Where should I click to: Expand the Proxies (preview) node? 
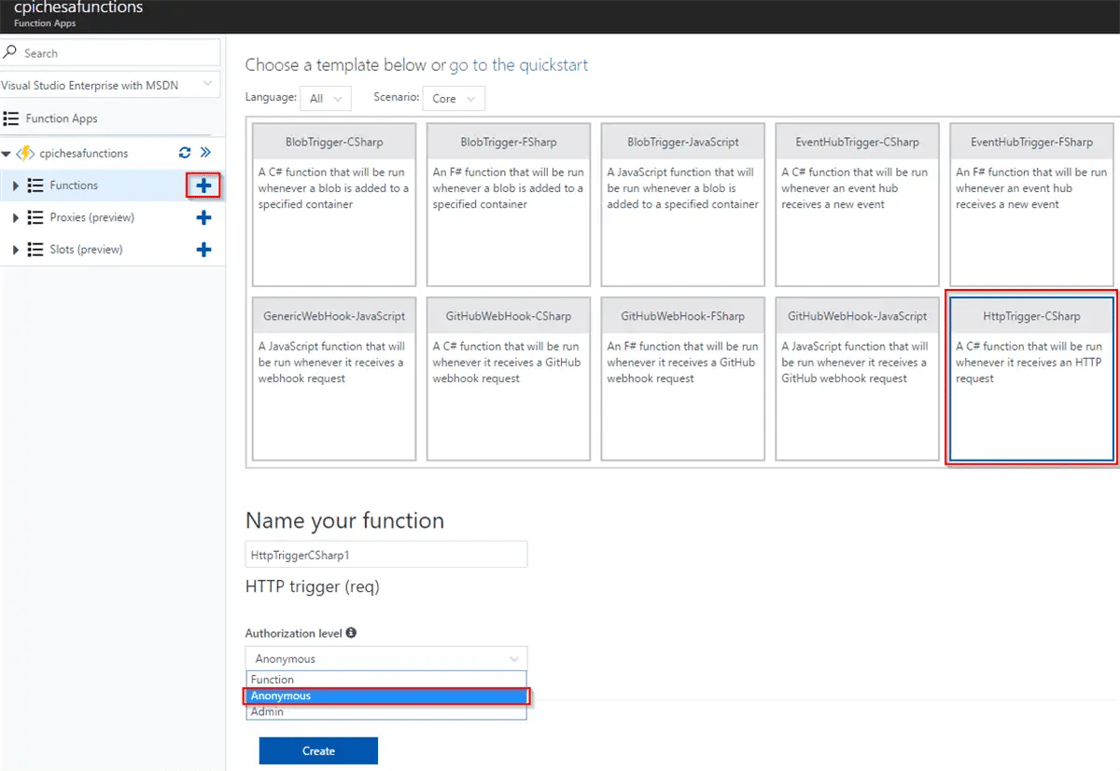click(x=17, y=217)
